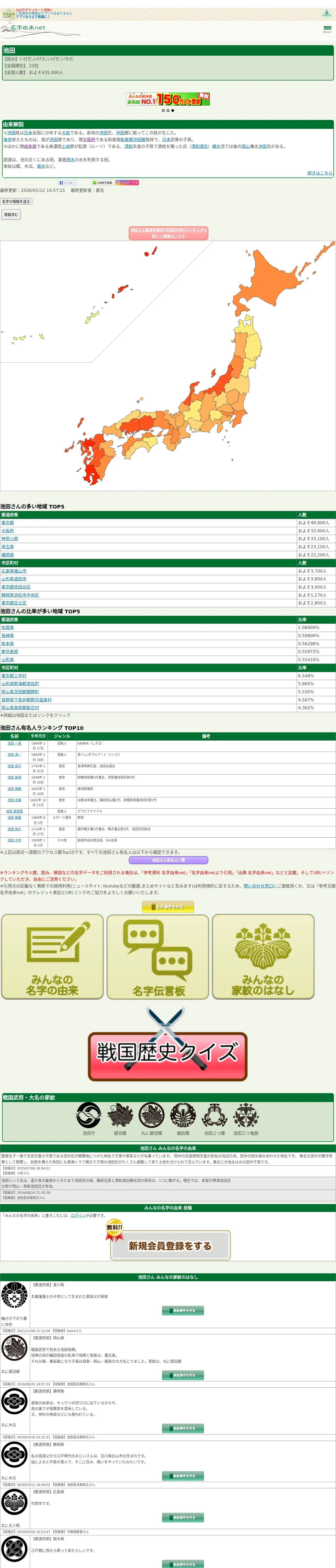Click 家紋御守を作る in the 岡山県 post
The height and width of the screenshot is (1568, 336).
pos(183,1375)
